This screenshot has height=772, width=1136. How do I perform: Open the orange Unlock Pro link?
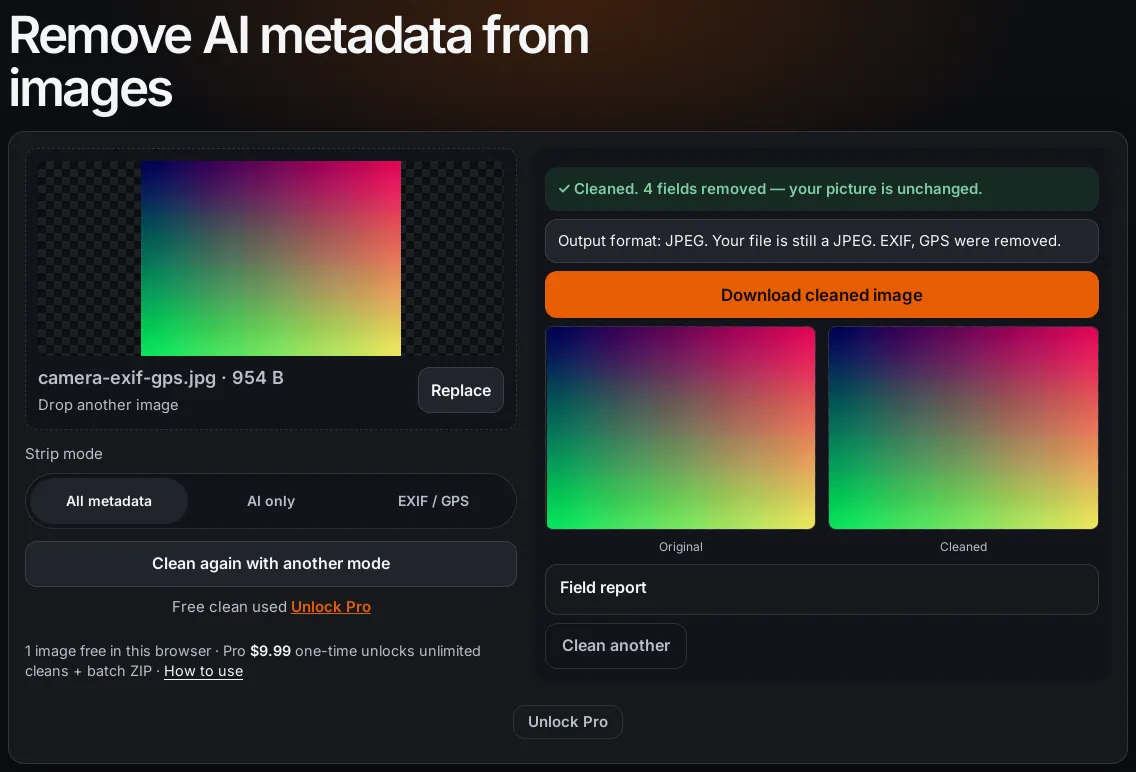click(x=330, y=607)
